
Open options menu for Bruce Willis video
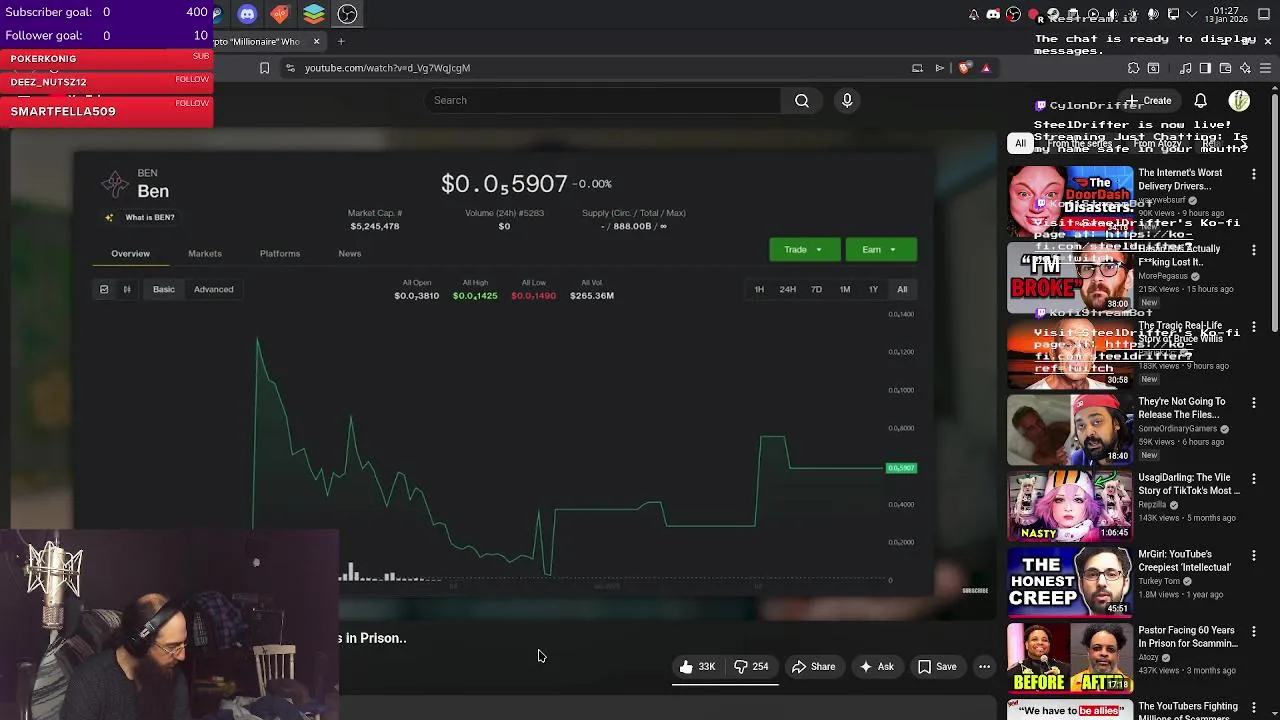pyautogui.click(x=1253, y=326)
